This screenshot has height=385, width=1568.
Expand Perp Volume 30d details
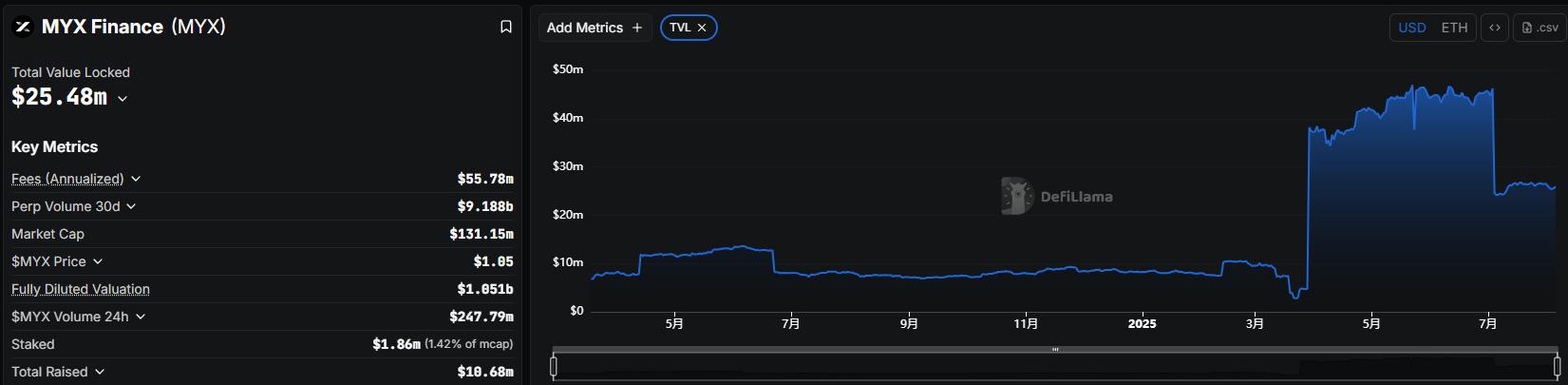131,206
